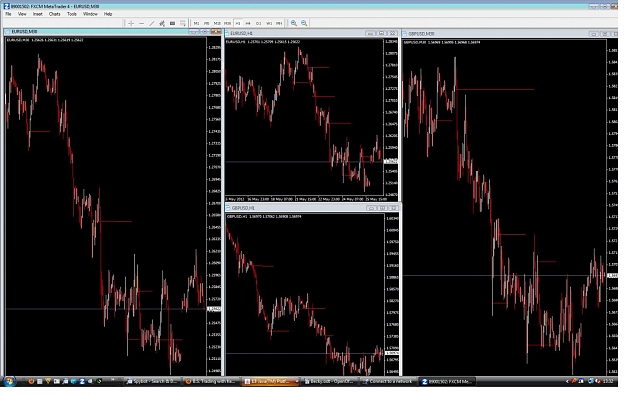The height and width of the screenshot is (395, 625).
Task: Switch to the Trading Firefox taskbar button
Action: click(x=211, y=381)
